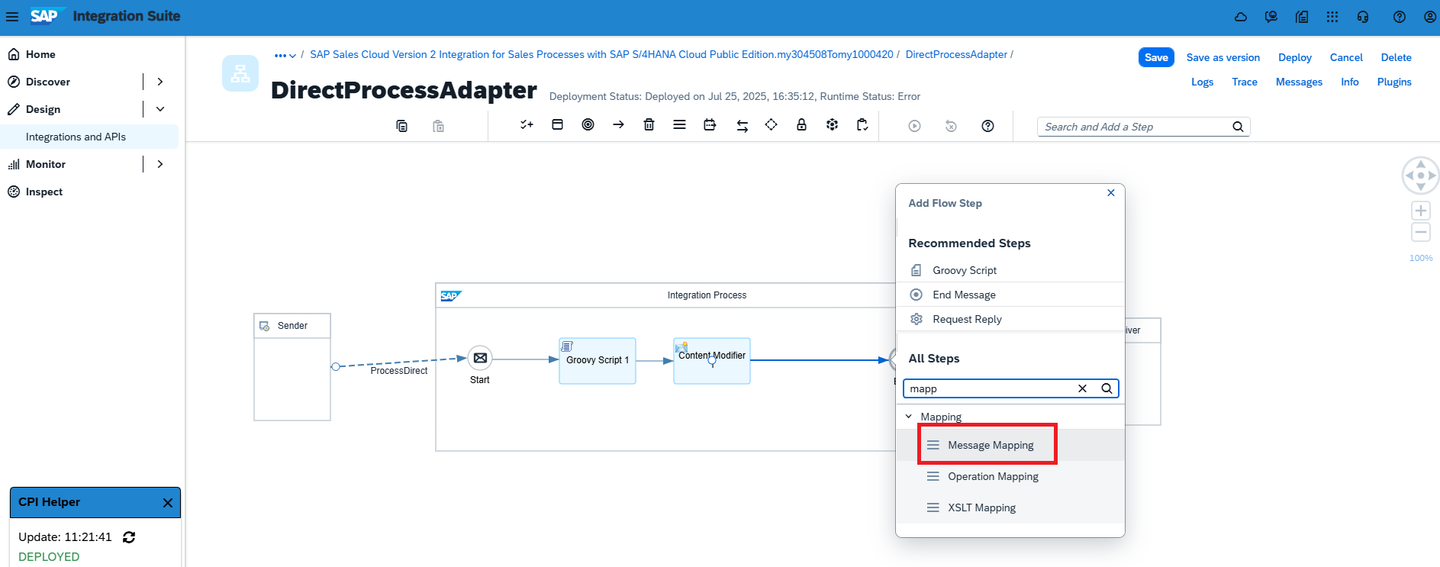Open the user profile icon
Image resolution: width=1440 pixels, height=567 pixels.
tap(1429, 17)
